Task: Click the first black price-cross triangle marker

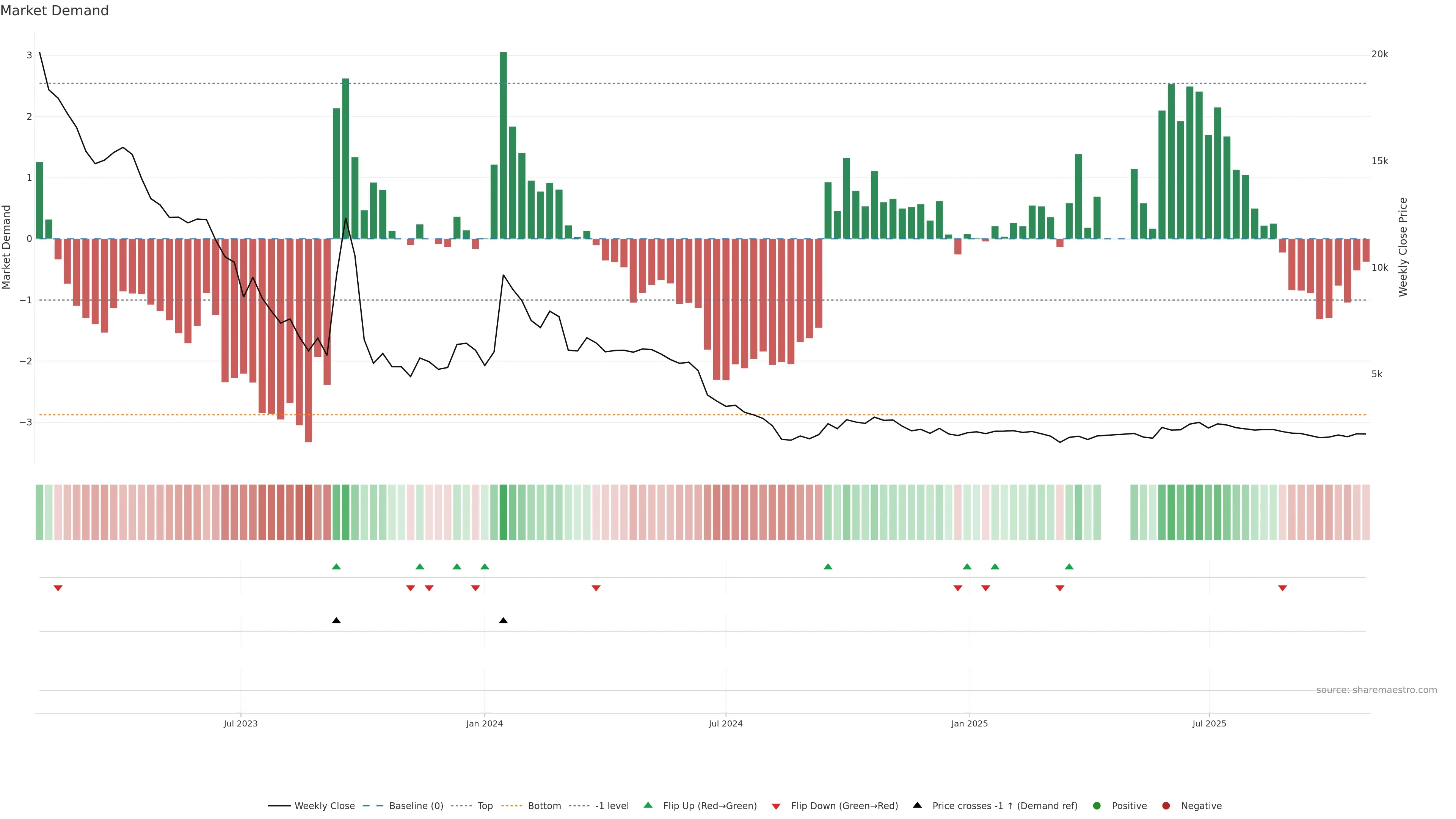Action: pos(336,621)
